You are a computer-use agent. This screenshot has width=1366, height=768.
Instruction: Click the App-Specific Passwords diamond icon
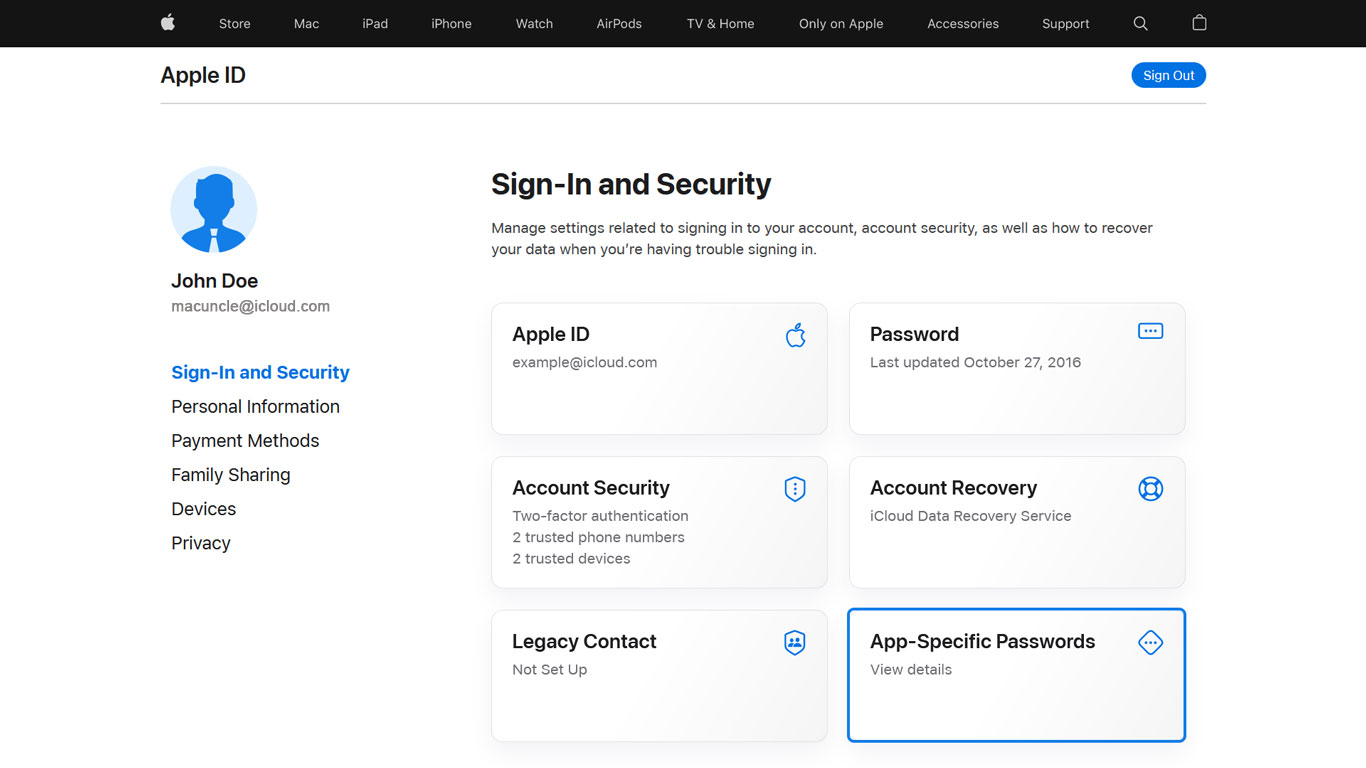tap(1150, 643)
